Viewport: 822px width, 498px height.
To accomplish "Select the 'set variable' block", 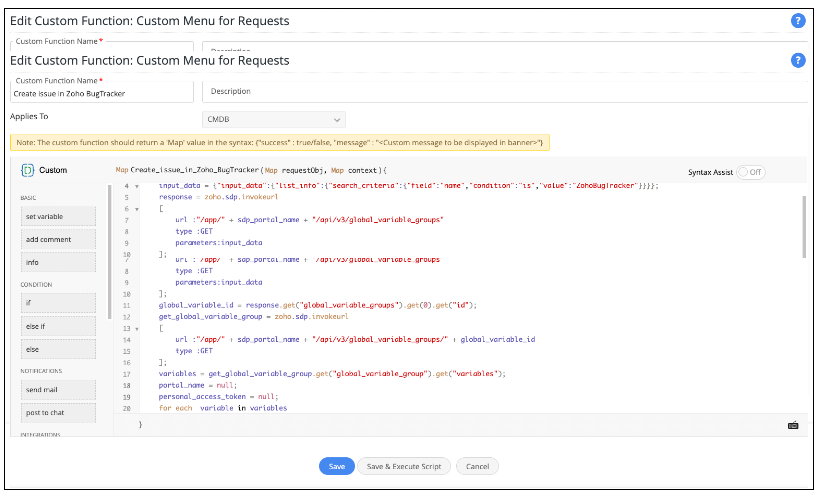I will point(58,216).
